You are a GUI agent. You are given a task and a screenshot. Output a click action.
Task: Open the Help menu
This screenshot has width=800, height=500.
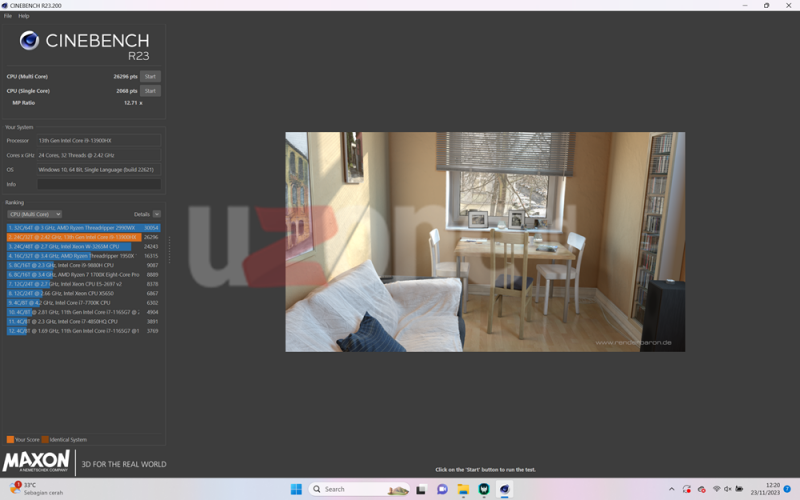point(23,16)
